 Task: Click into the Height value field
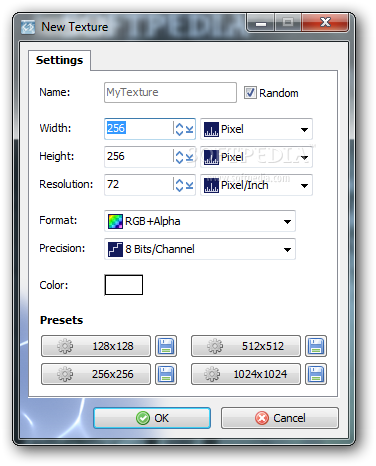[x=138, y=157]
